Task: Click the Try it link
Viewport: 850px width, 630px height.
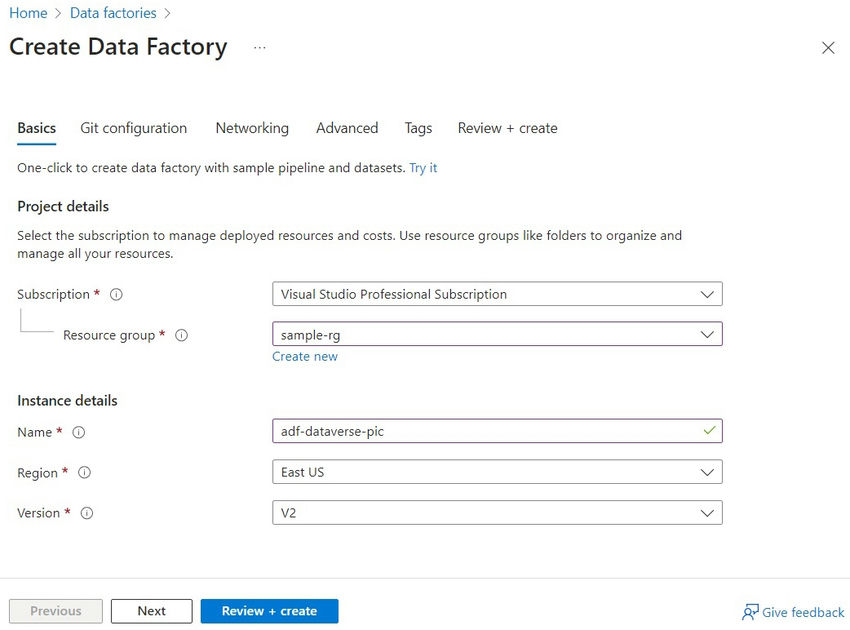Action: (422, 167)
